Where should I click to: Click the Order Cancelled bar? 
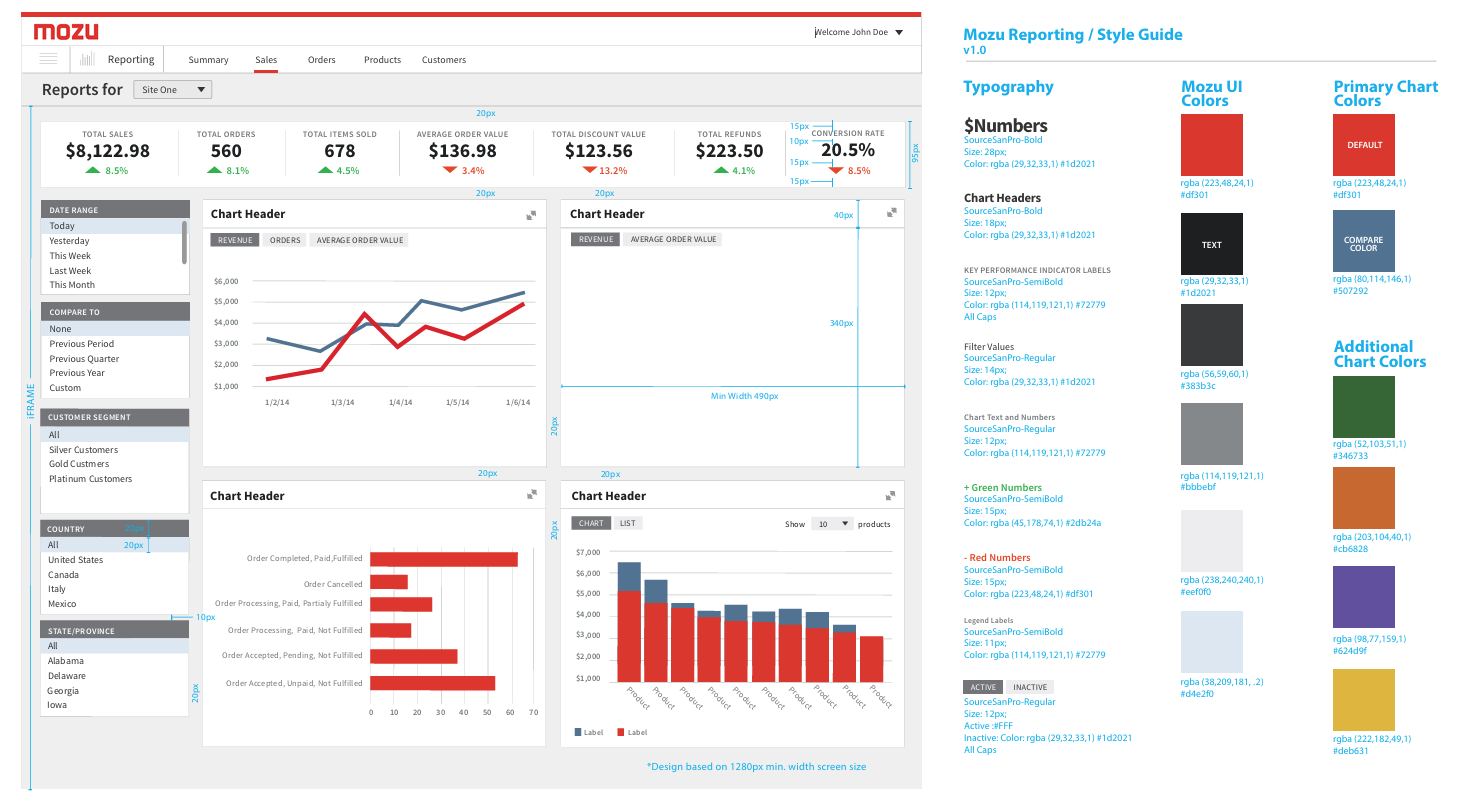click(389, 582)
